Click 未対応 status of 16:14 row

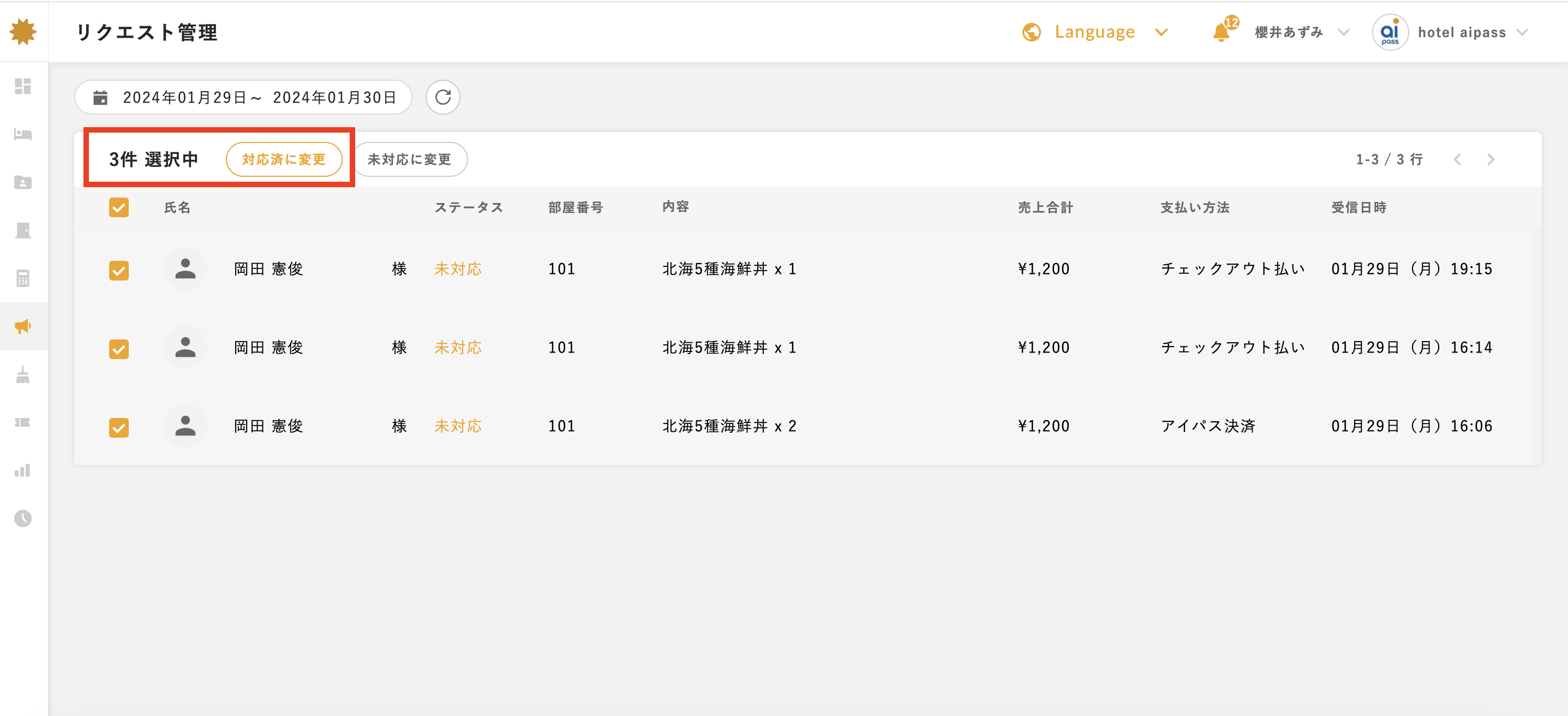[x=458, y=347]
